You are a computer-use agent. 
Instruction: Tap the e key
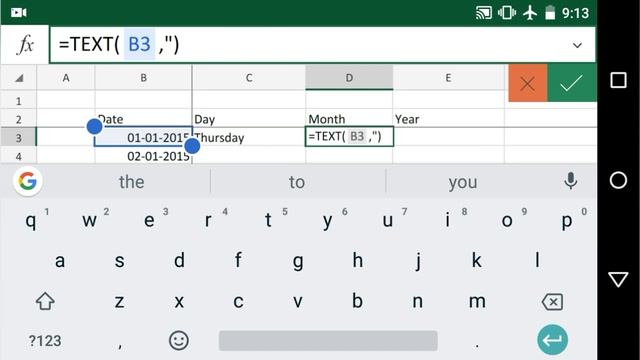click(149, 220)
